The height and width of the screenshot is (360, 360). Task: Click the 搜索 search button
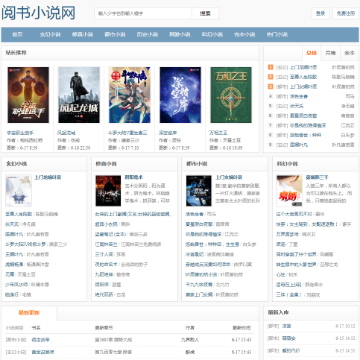[x=205, y=14]
